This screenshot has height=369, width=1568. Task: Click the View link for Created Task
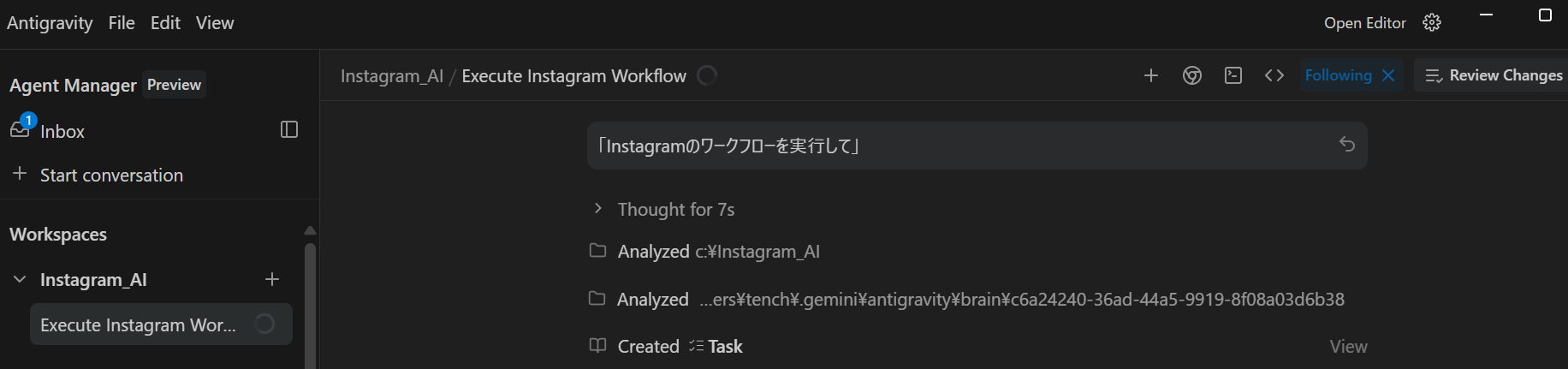pyautogui.click(x=1348, y=347)
